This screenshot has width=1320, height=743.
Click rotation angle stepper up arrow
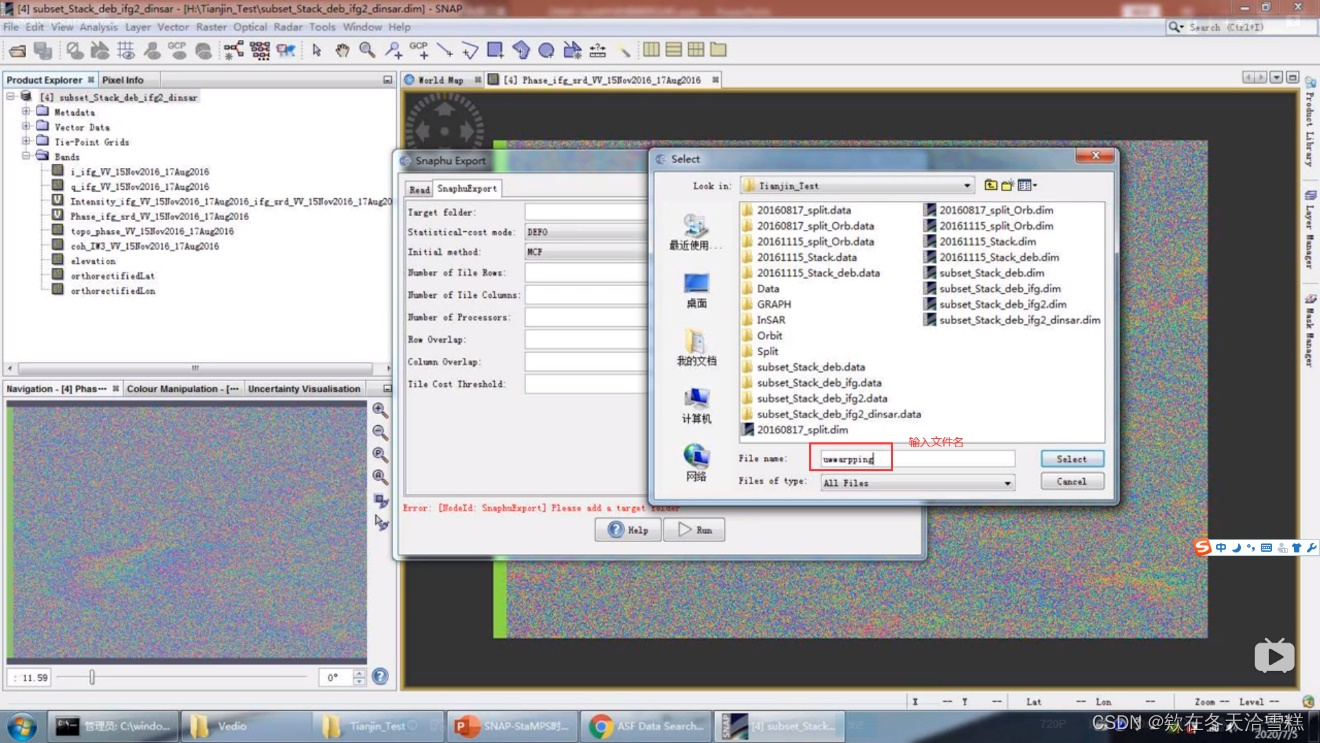coord(359,673)
